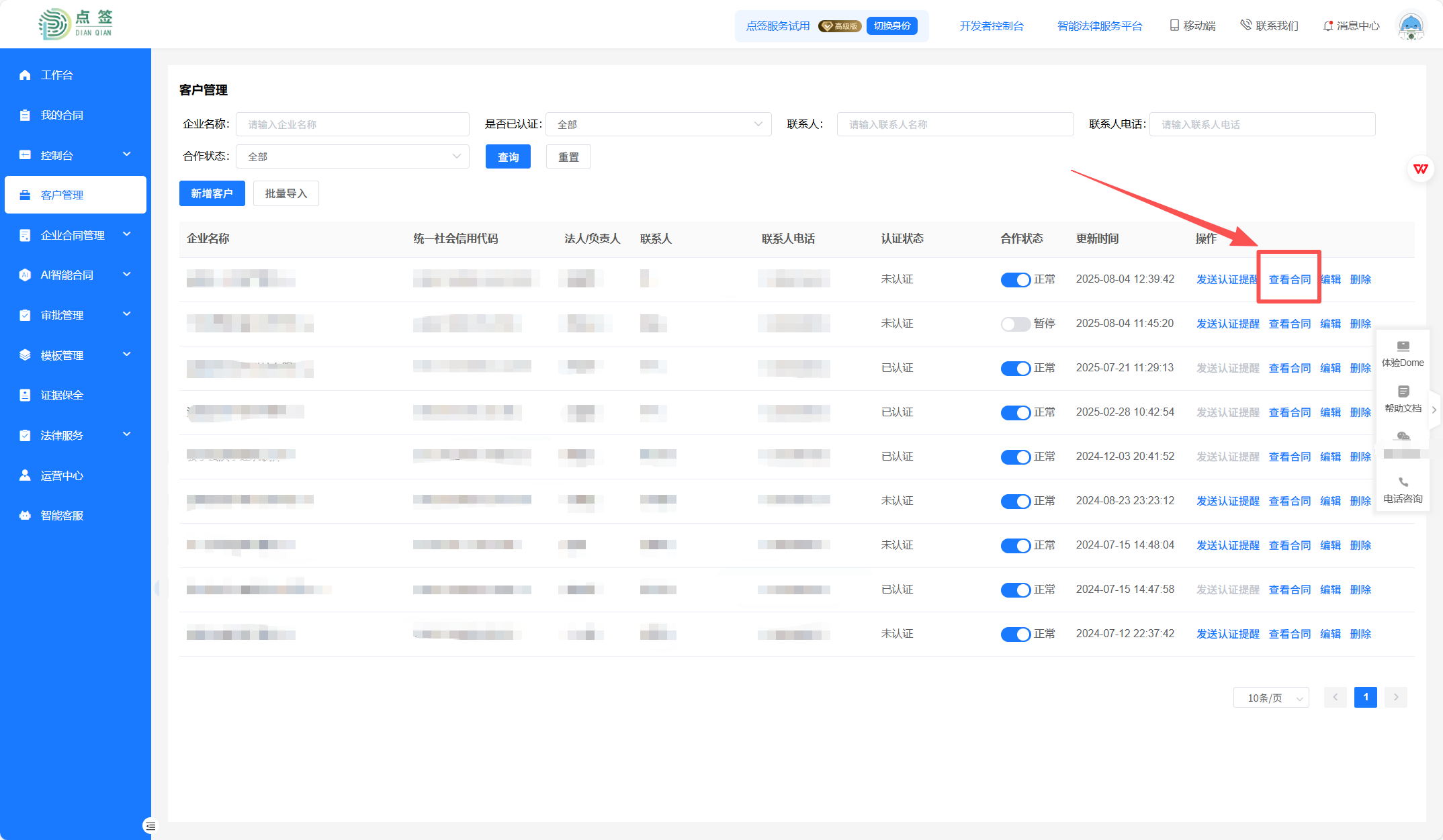Viewport: 1443px width, 840px height.
Task: Open 消息中心 bell icon in header
Action: click(x=1327, y=26)
